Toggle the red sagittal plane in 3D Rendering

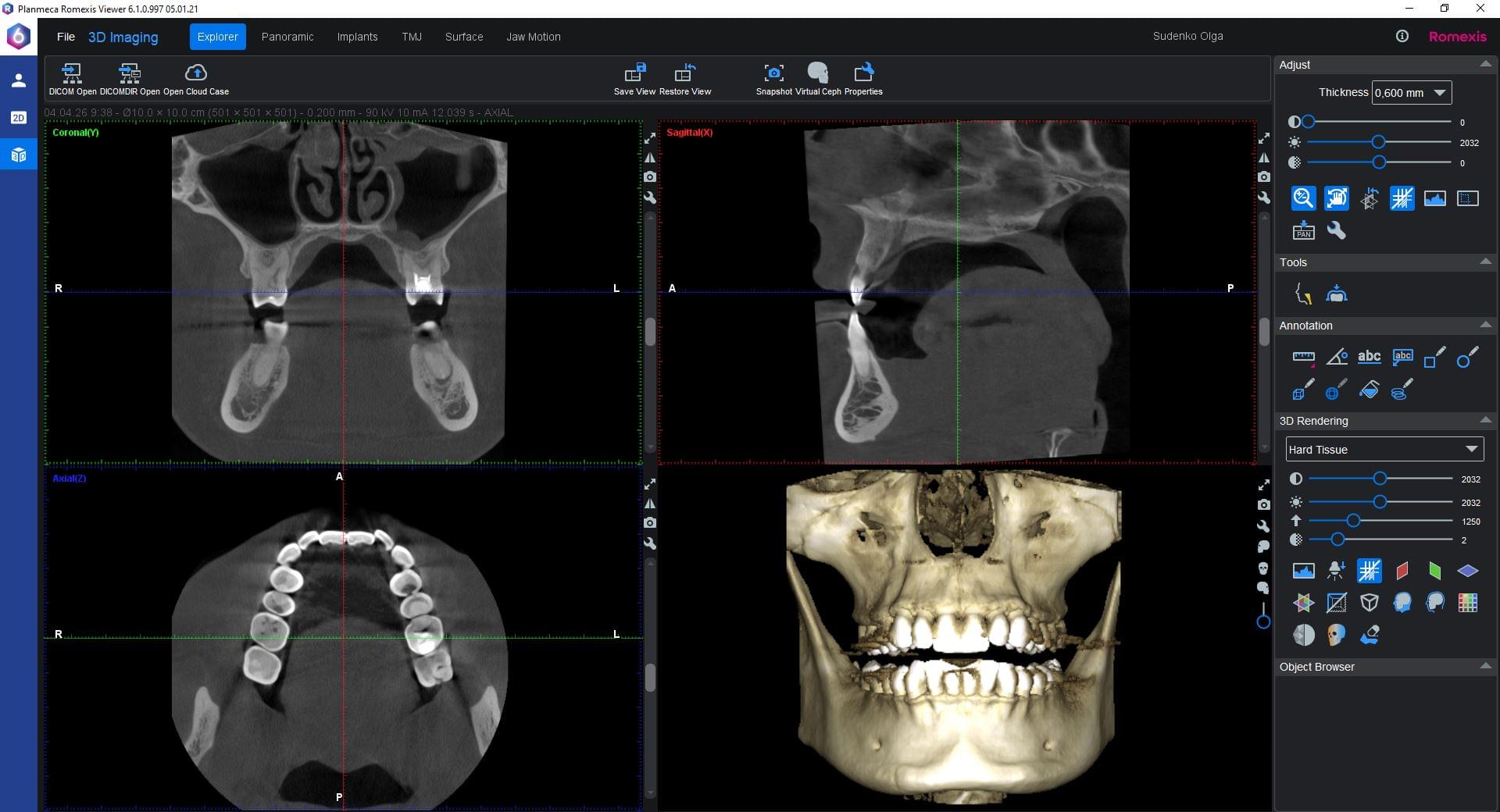[x=1402, y=571]
